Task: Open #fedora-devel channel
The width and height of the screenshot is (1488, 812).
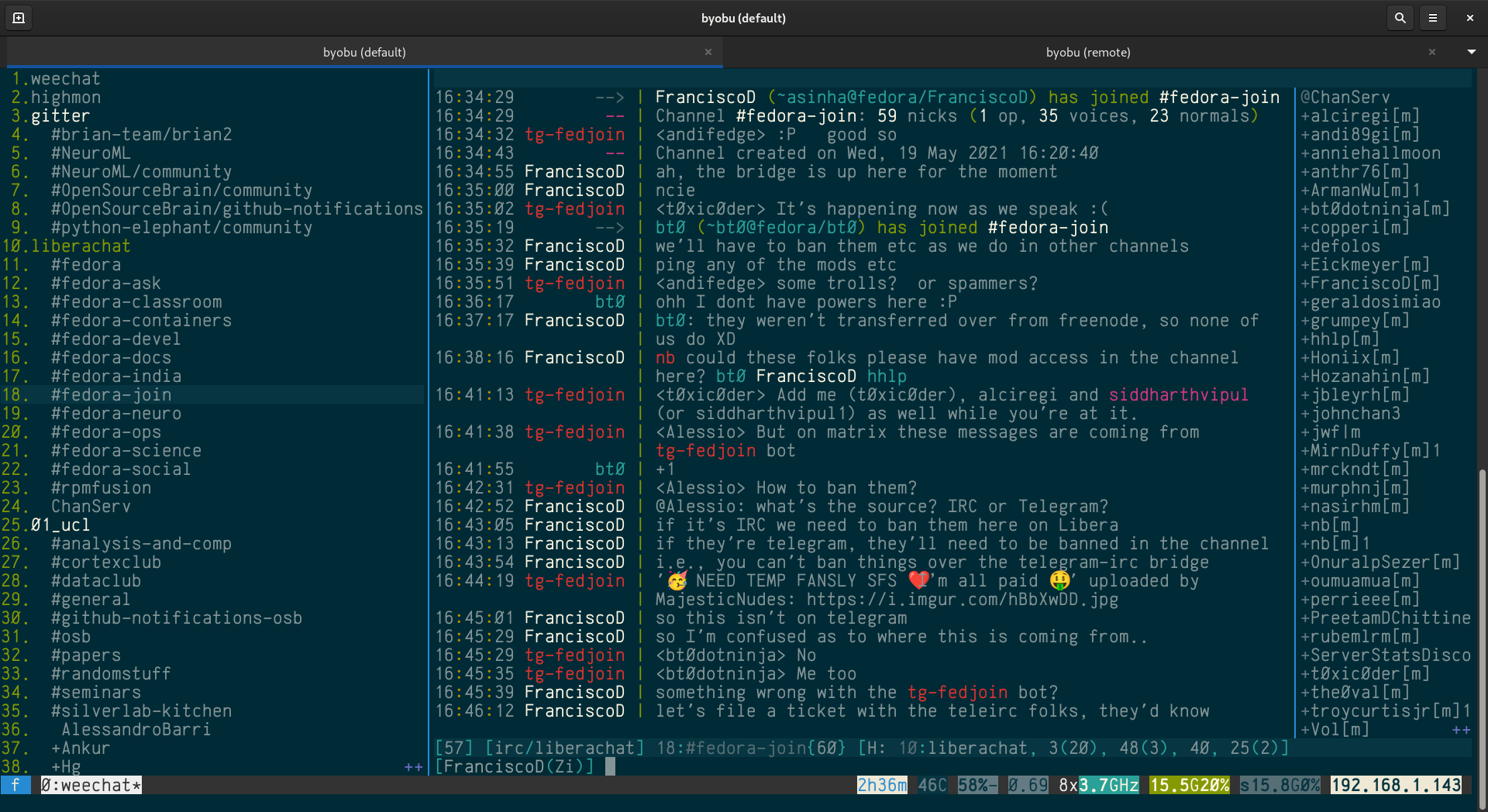Action: coord(116,339)
